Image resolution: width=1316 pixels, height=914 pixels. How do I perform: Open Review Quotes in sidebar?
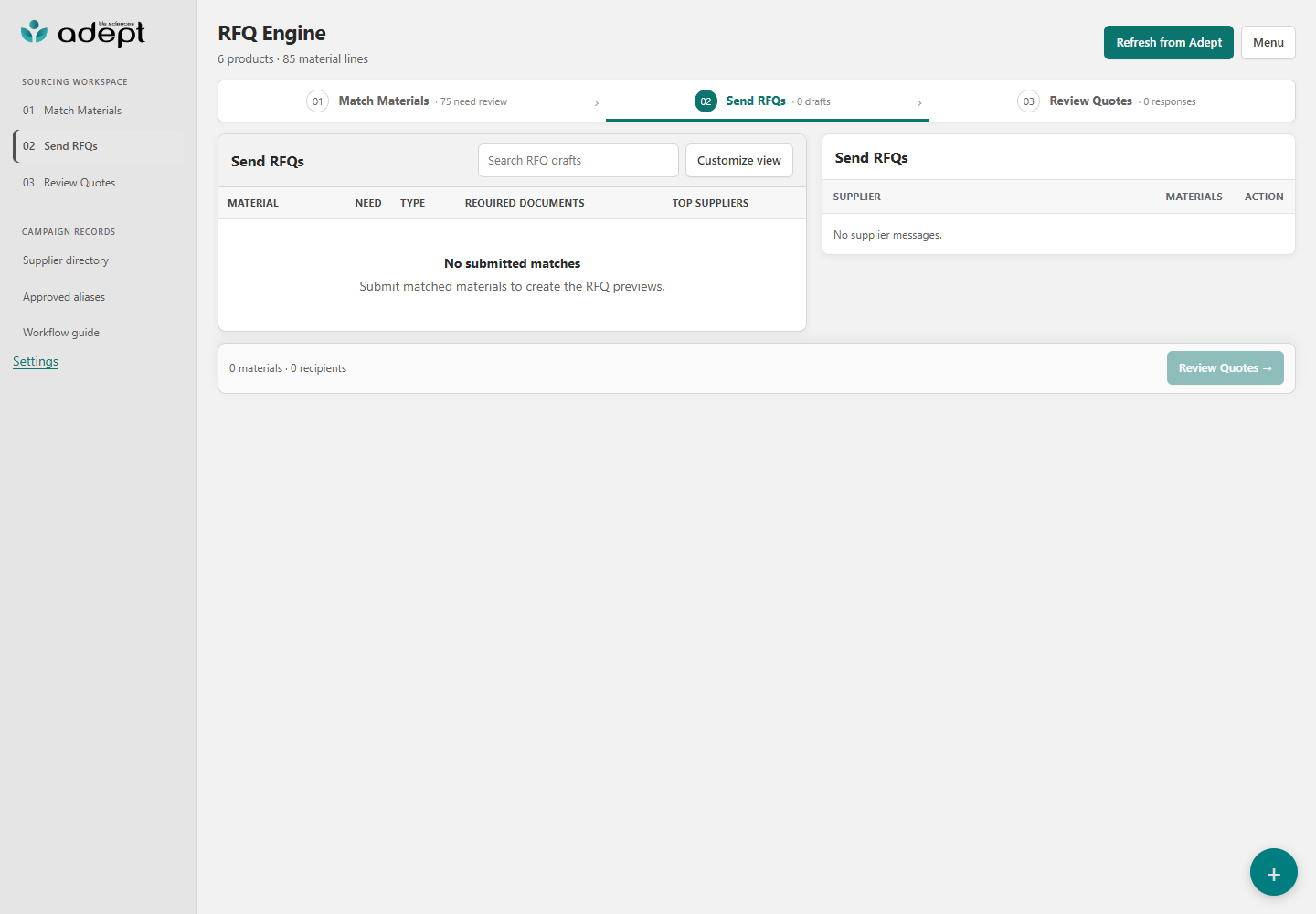tap(98, 183)
